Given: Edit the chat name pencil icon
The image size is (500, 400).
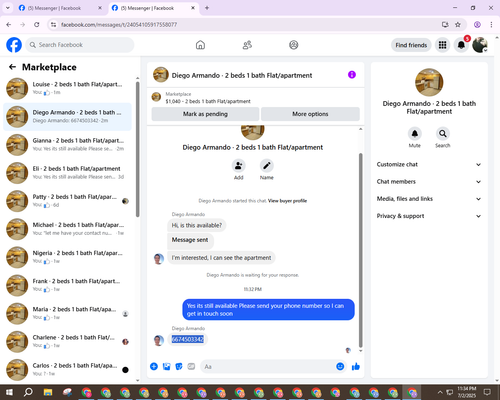Looking at the screenshot, I should point(267,166).
